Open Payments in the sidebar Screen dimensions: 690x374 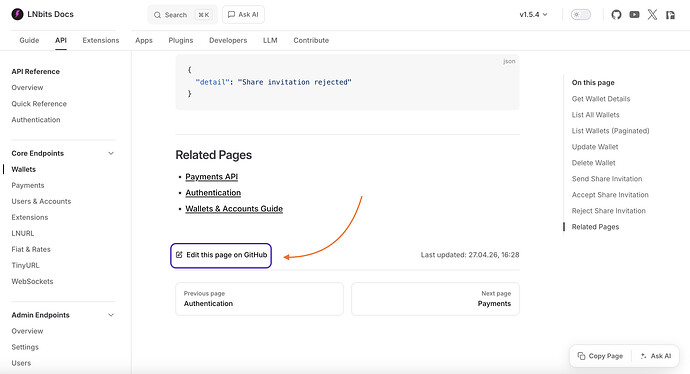[x=28, y=185]
